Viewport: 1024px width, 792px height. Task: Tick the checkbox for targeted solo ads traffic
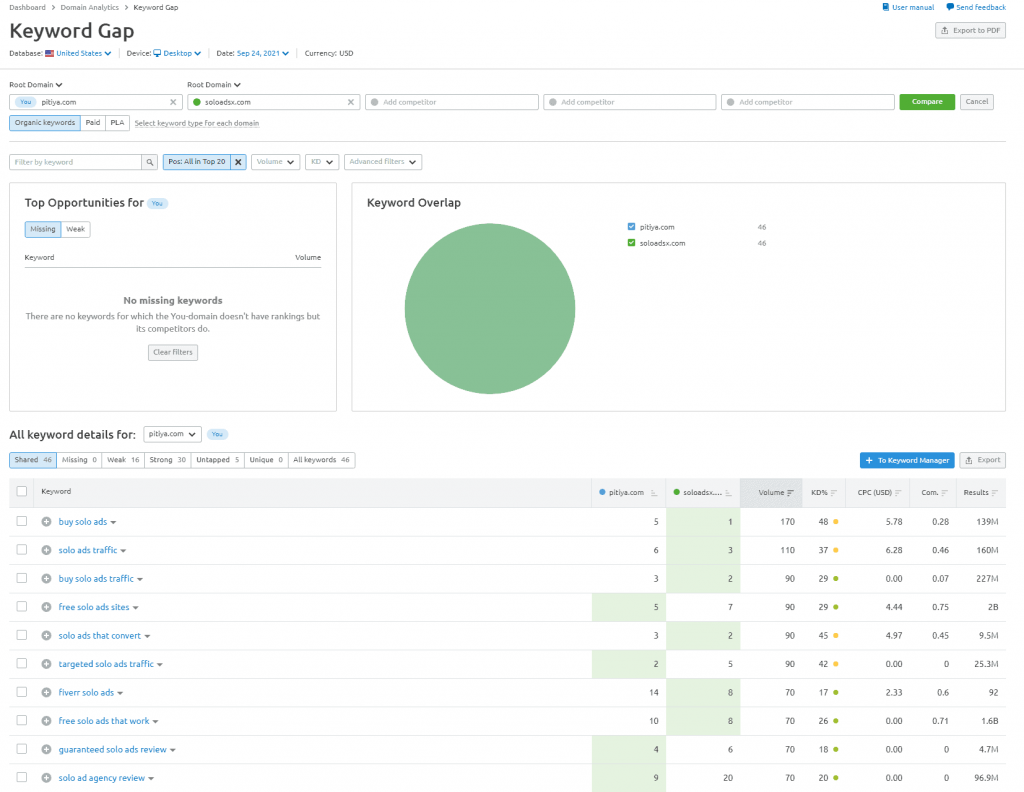click(22, 663)
